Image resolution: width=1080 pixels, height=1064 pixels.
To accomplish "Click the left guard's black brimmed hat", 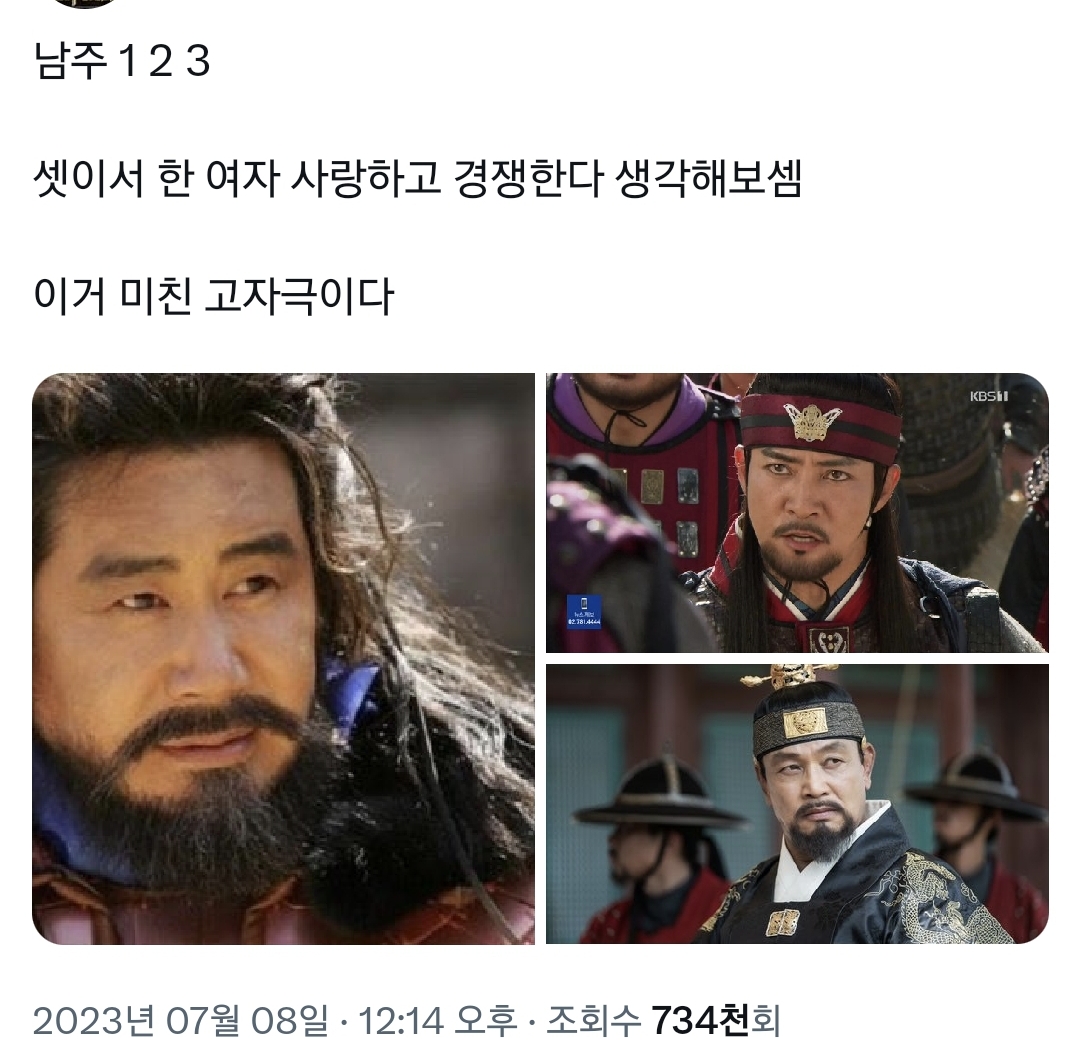I will 661,792.
